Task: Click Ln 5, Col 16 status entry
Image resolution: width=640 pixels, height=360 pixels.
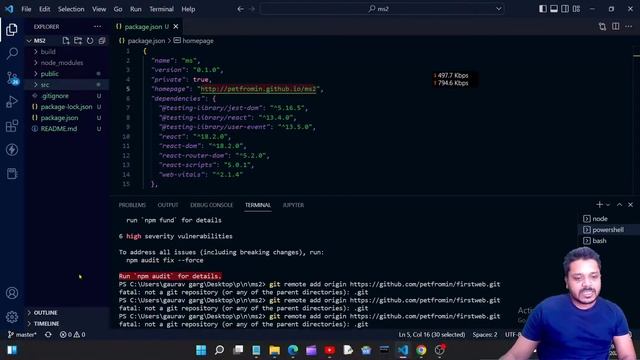Action: click(x=432, y=335)
